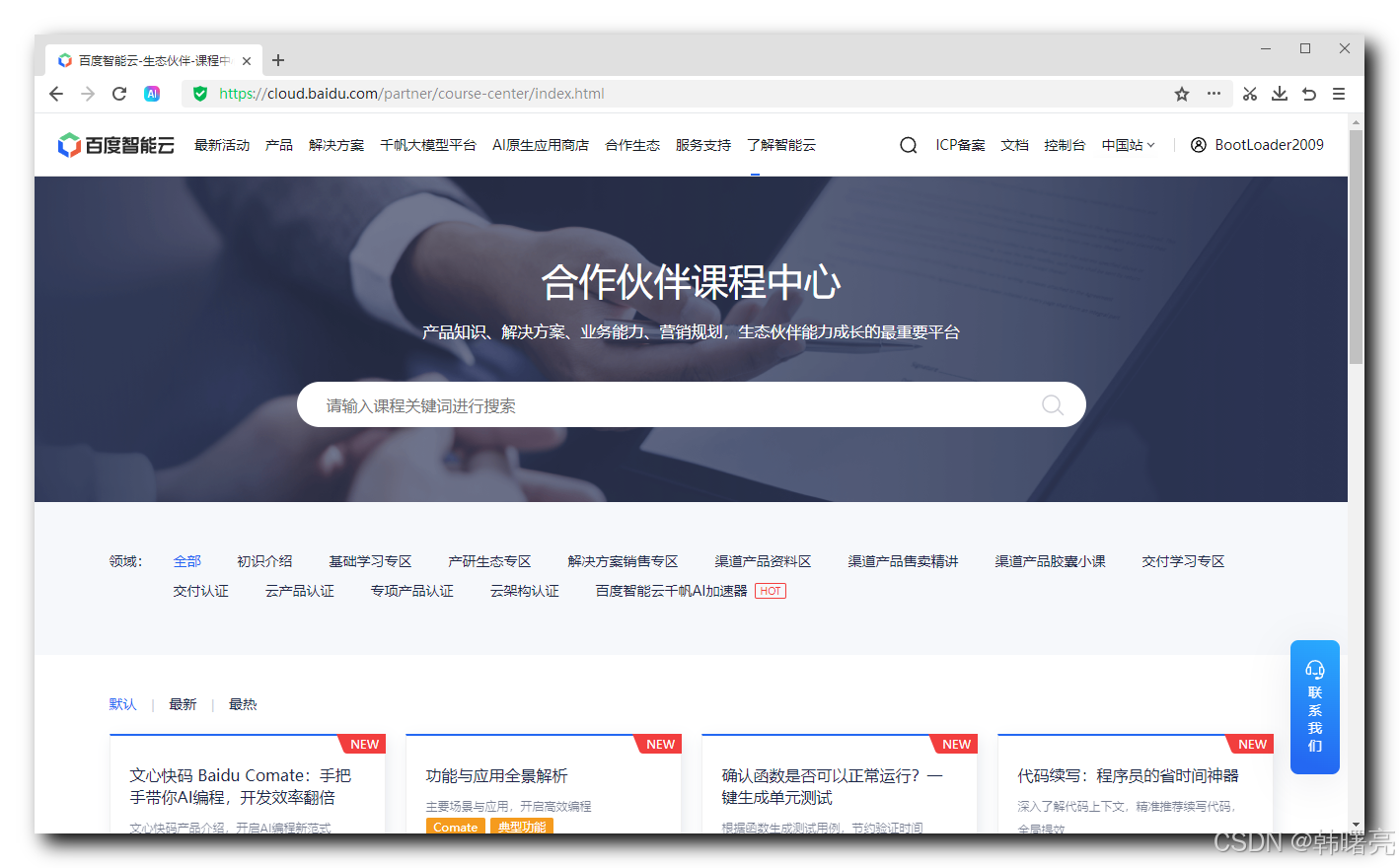Open the 文档 link
Image resolution: width=1399 pixels, height=868 pixels.
click(x=1014, y=145)
